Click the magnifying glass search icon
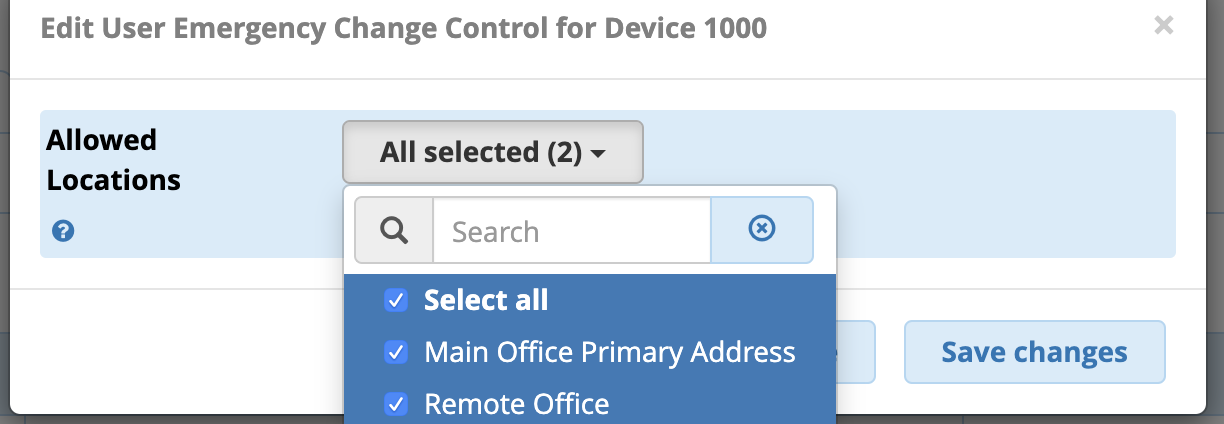 (394, 231)
